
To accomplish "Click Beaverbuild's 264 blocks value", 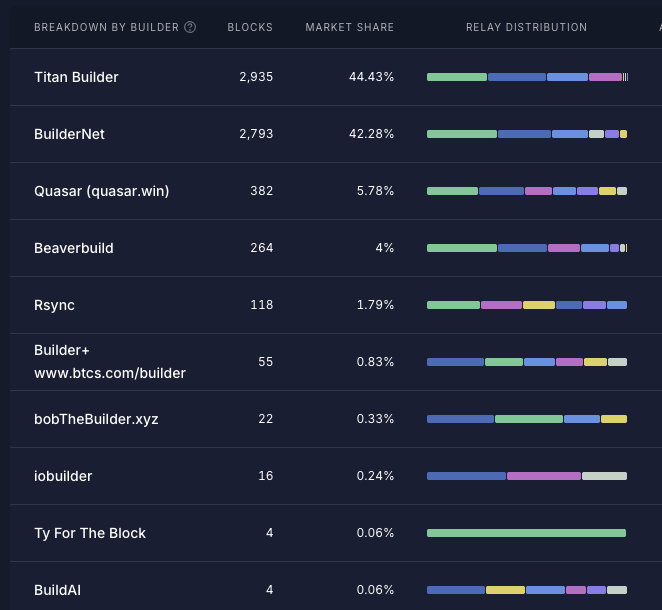I will [261, 248].
